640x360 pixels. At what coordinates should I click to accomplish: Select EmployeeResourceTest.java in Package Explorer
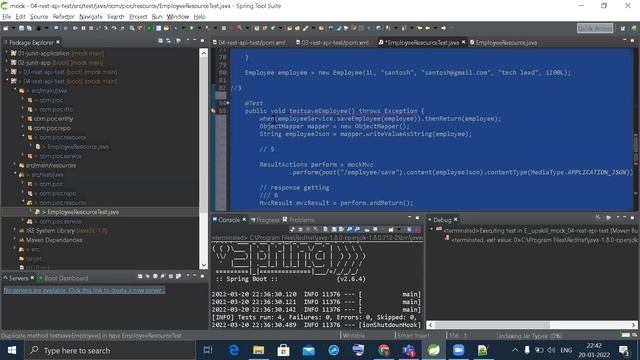click(x=83, y=212)
